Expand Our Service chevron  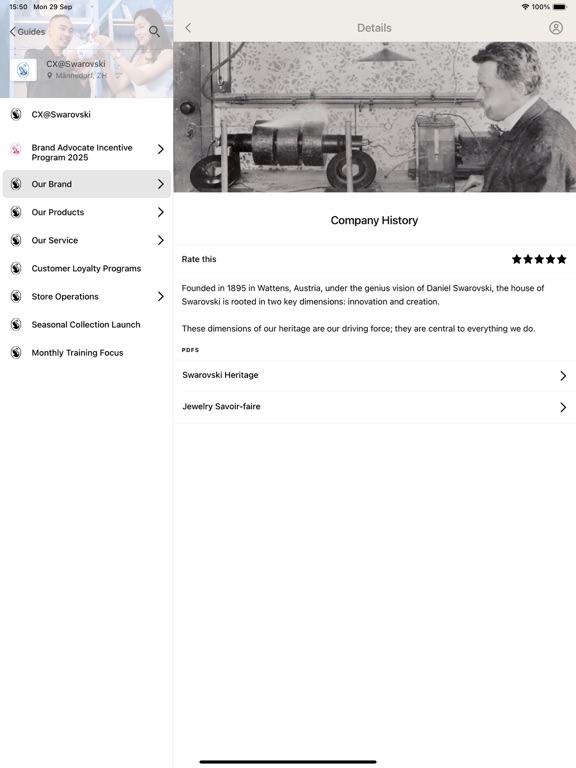(x=161, y=240)
